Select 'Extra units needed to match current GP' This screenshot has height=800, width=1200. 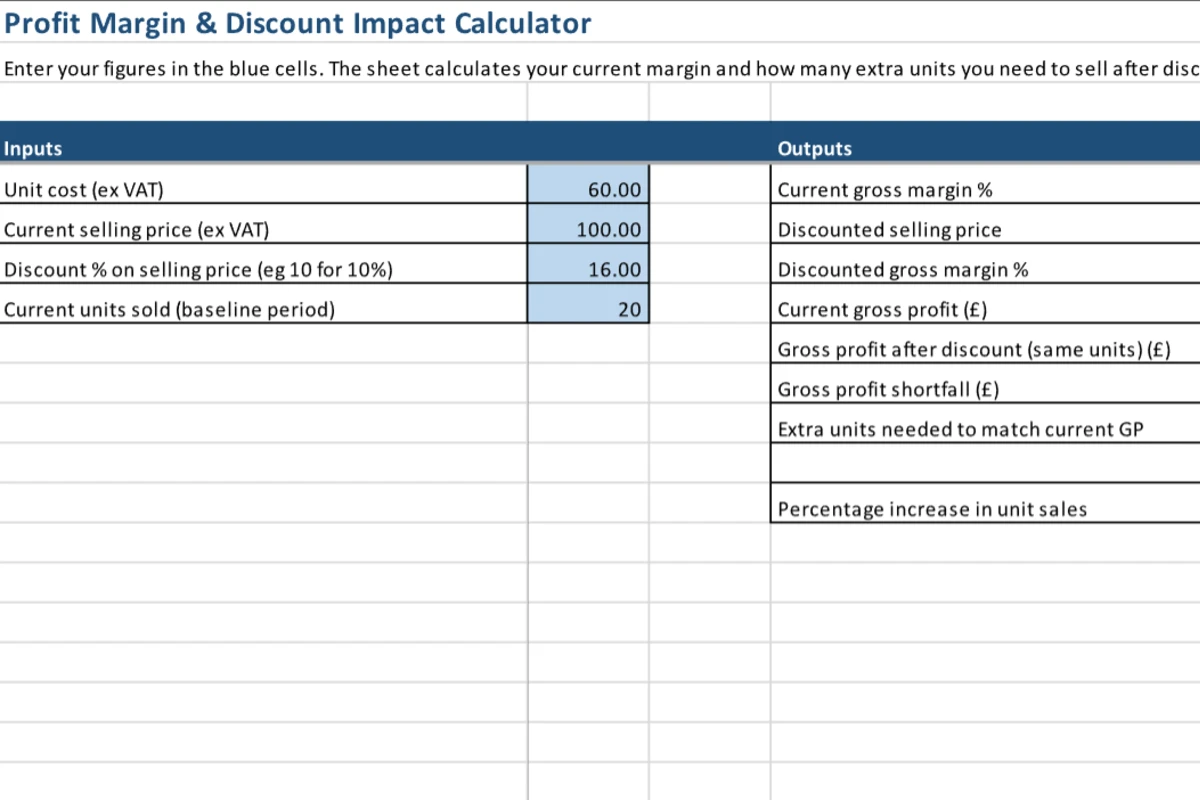coord(960,430)
